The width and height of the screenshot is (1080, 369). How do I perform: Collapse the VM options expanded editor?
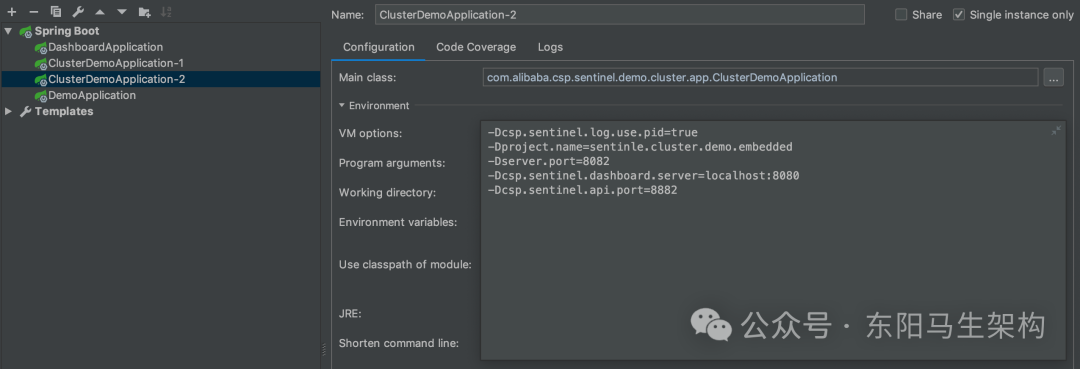(x=1056, y=131)
